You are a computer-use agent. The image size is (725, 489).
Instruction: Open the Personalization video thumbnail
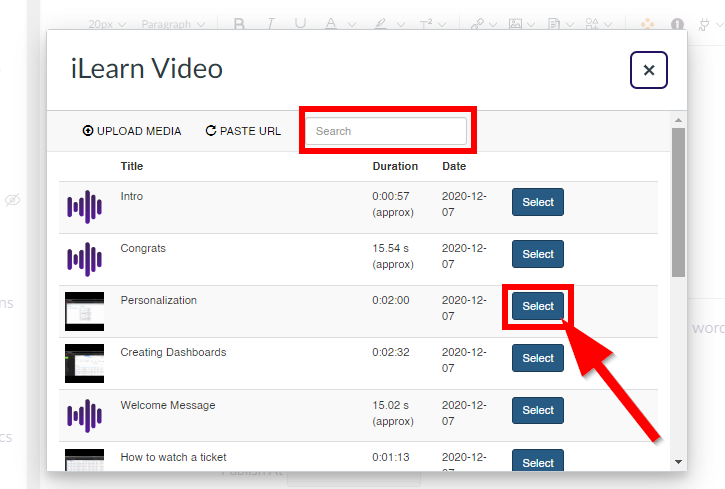85,312
